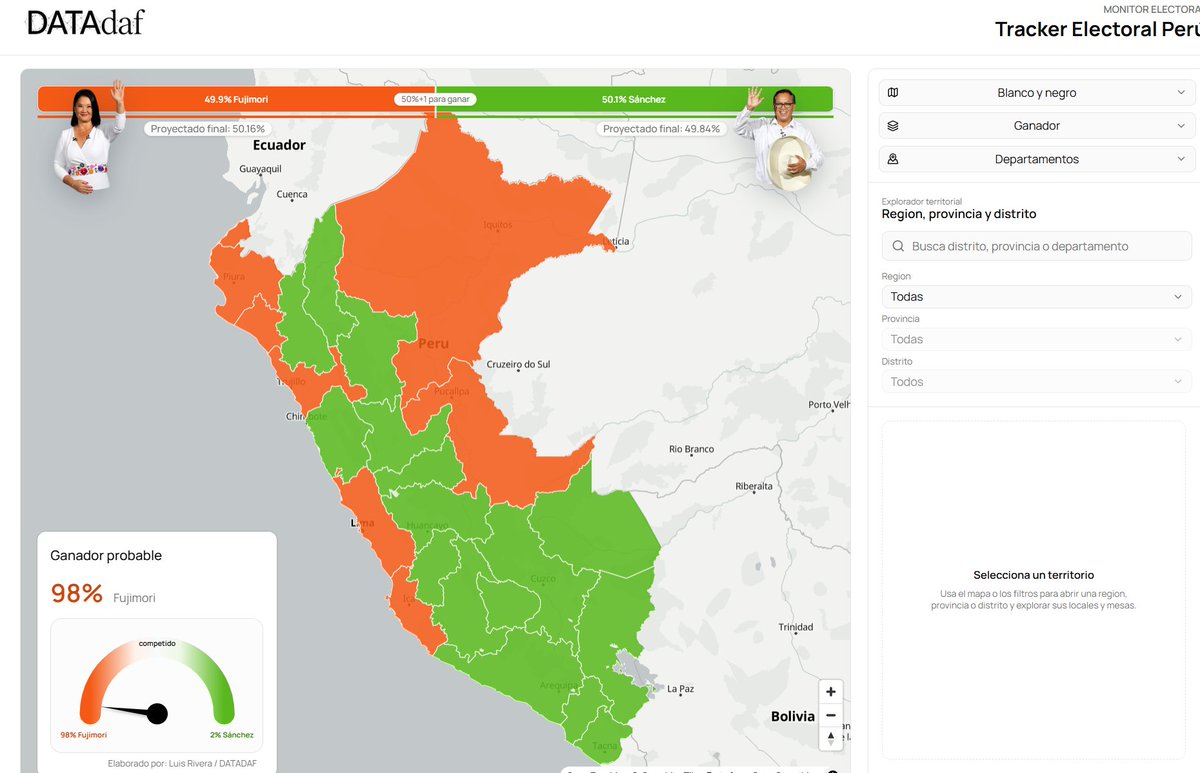This screenshot has height=773, width=1200.
Task: Click the competido label atop the gauge
Action: coord(157,643)
